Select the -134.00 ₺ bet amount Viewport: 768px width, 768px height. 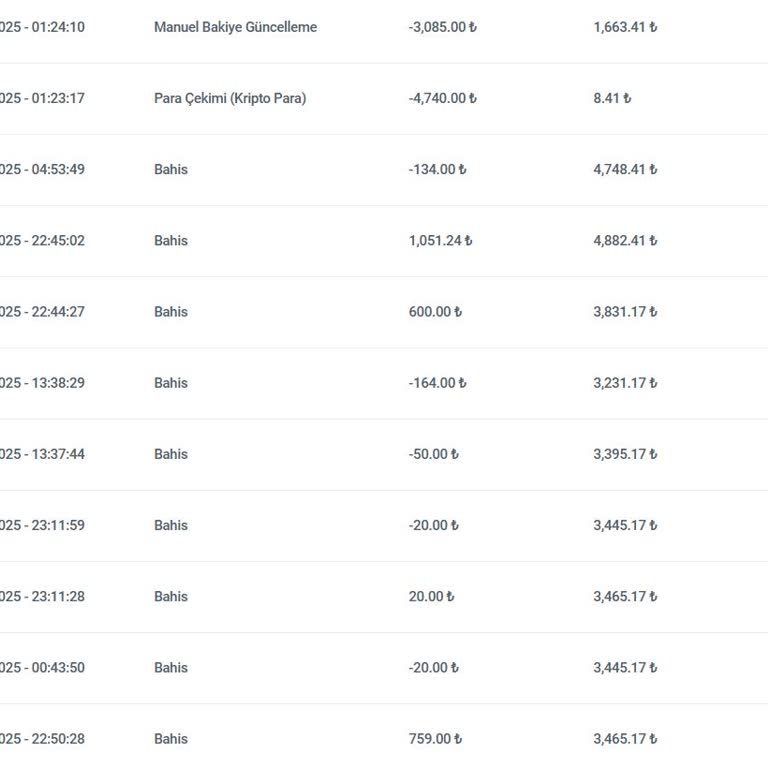point(437,169)
